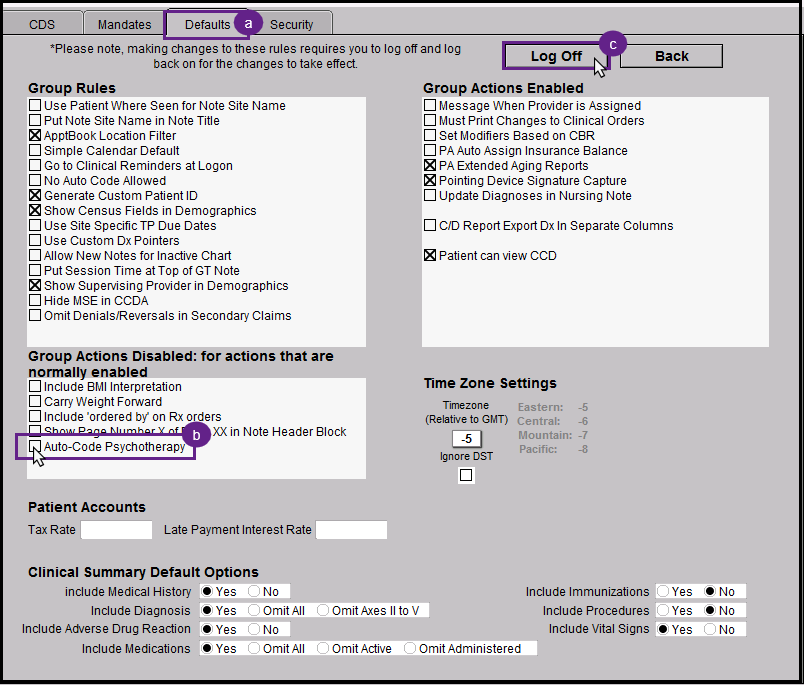Select No for Include Medical History
This screenshot has width=804, height=685.
pos(254,592)
